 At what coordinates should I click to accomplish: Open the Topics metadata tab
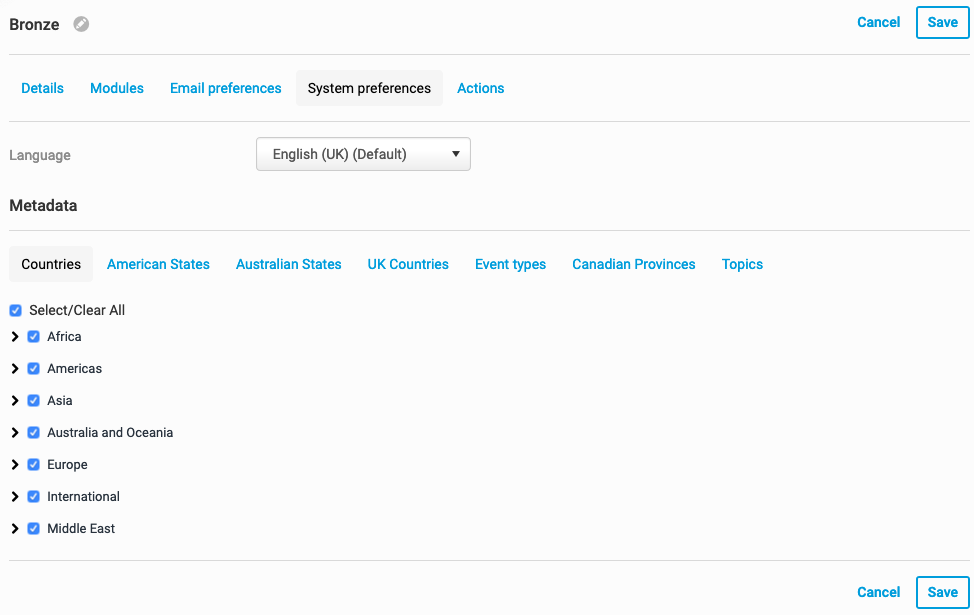pos(742,265)
